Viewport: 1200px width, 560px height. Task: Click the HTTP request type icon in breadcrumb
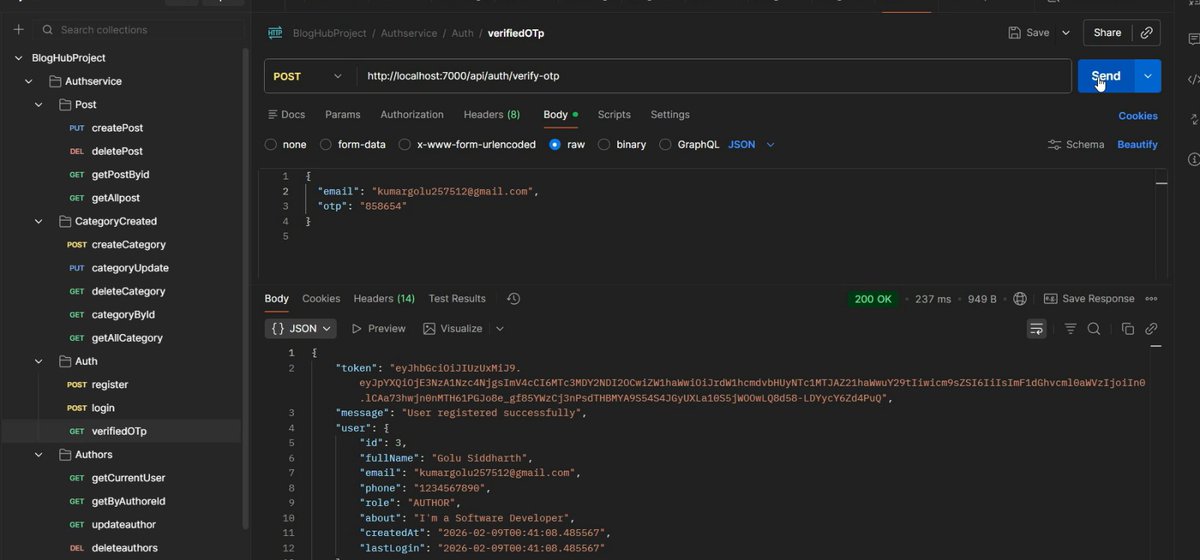(275, 33)
